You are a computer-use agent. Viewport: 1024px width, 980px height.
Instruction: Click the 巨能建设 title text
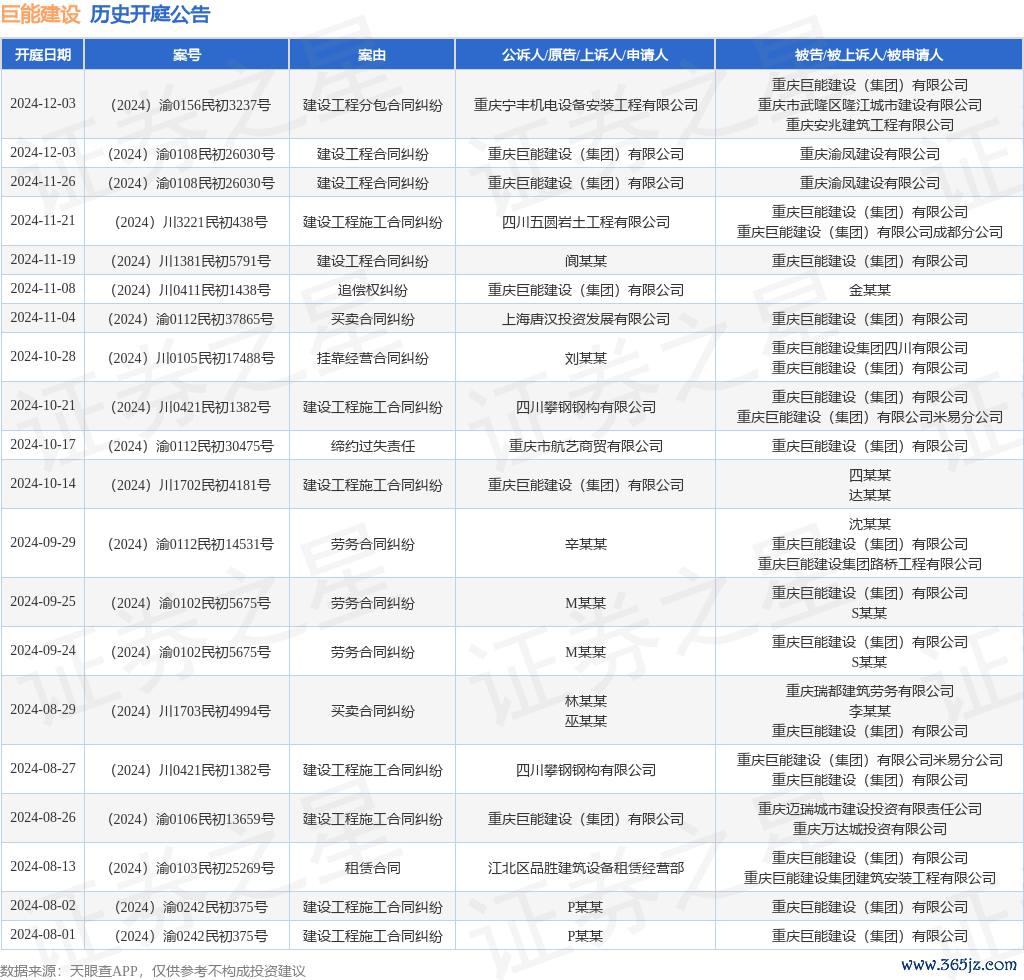(x=40, y=14)
